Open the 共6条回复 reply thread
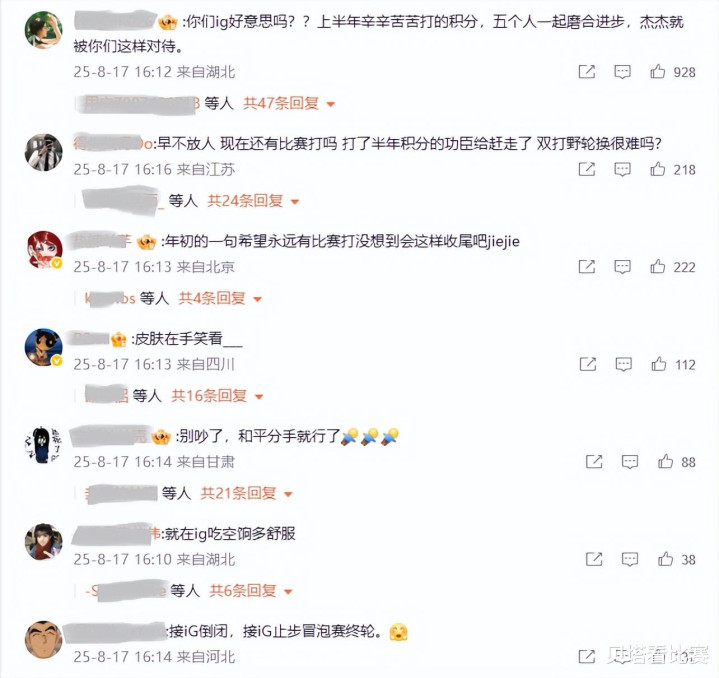 click(251, 590)
